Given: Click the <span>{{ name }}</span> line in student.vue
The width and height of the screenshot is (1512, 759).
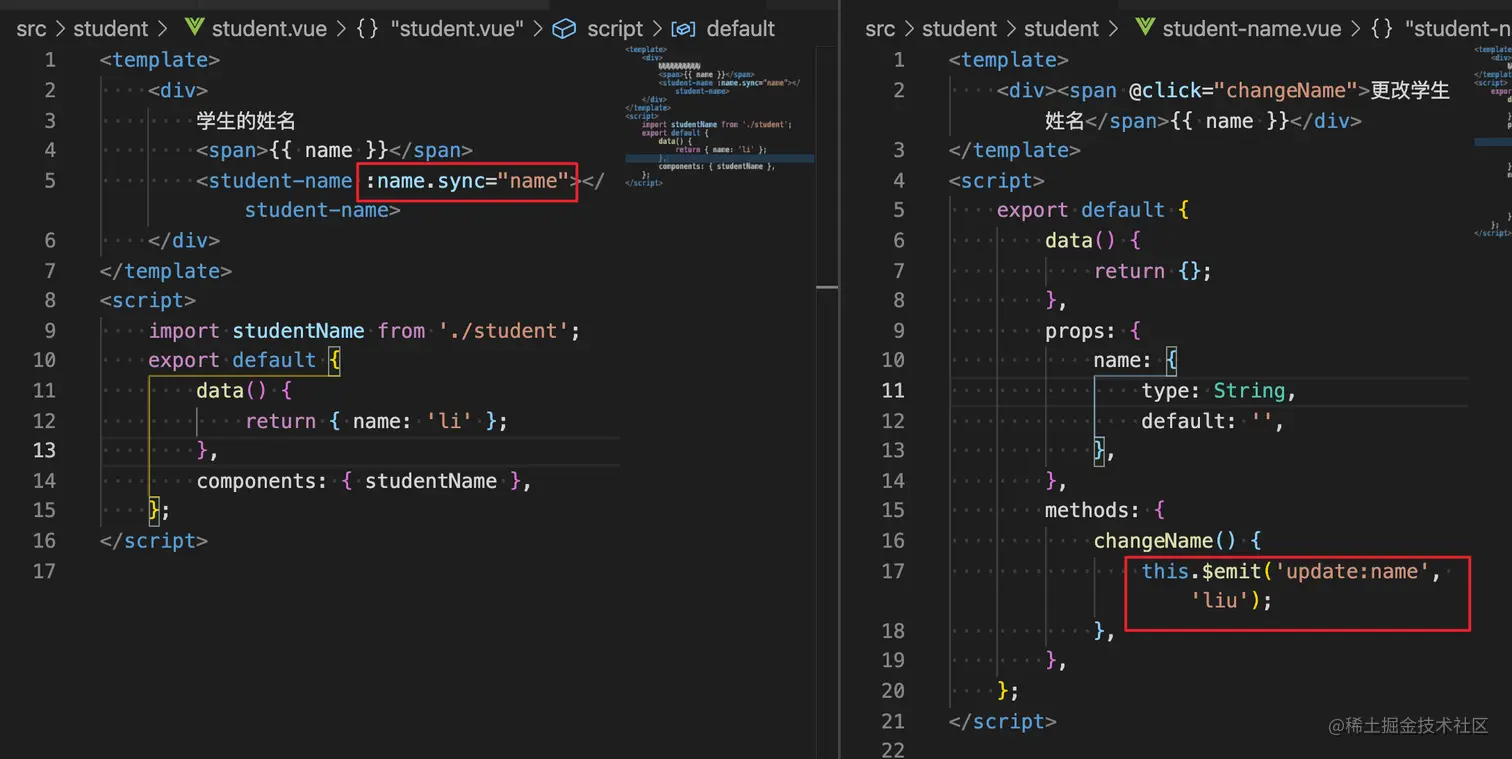Looking at the screenshot, I should [334, 150].
